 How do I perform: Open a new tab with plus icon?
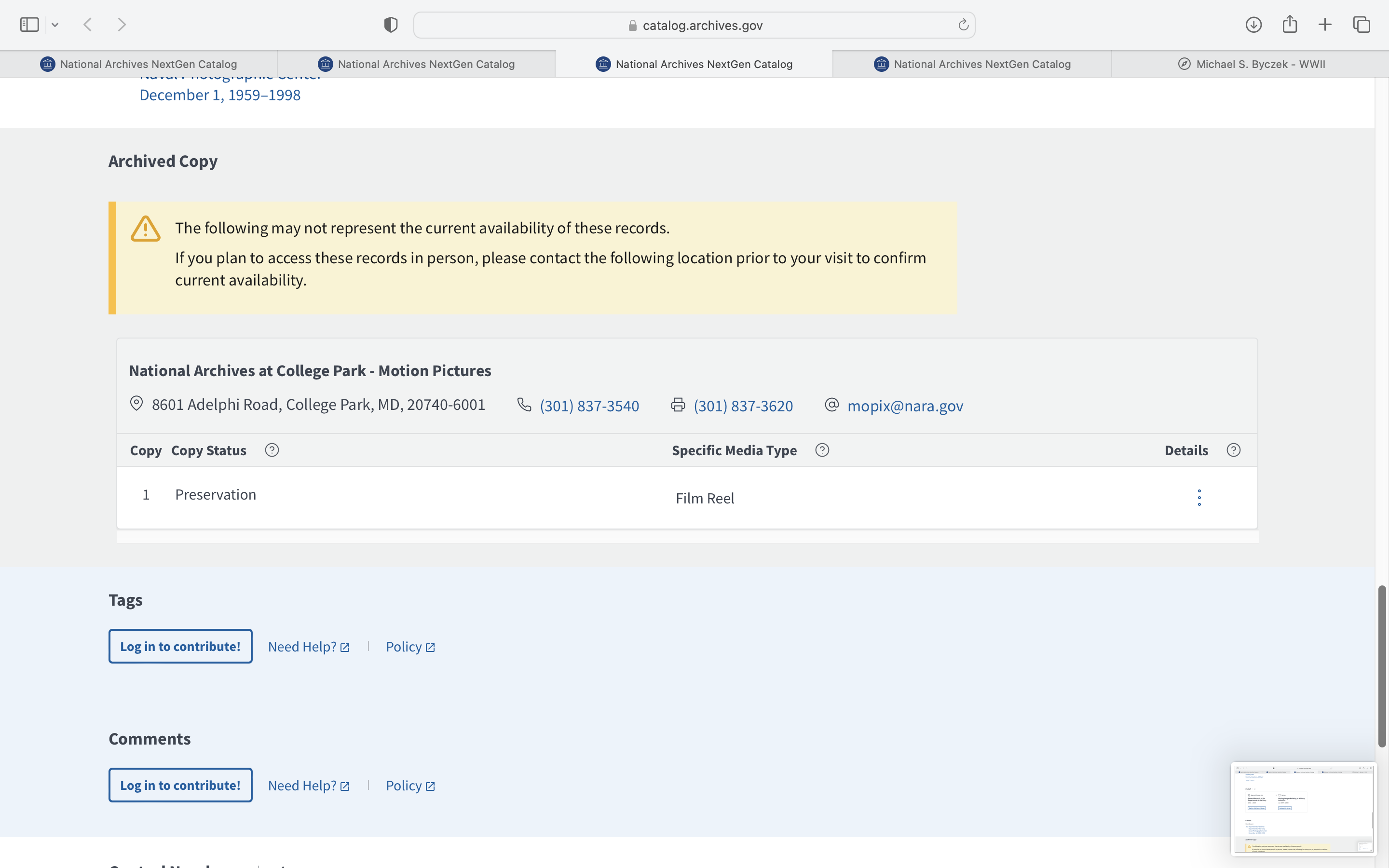[1325, 25]
